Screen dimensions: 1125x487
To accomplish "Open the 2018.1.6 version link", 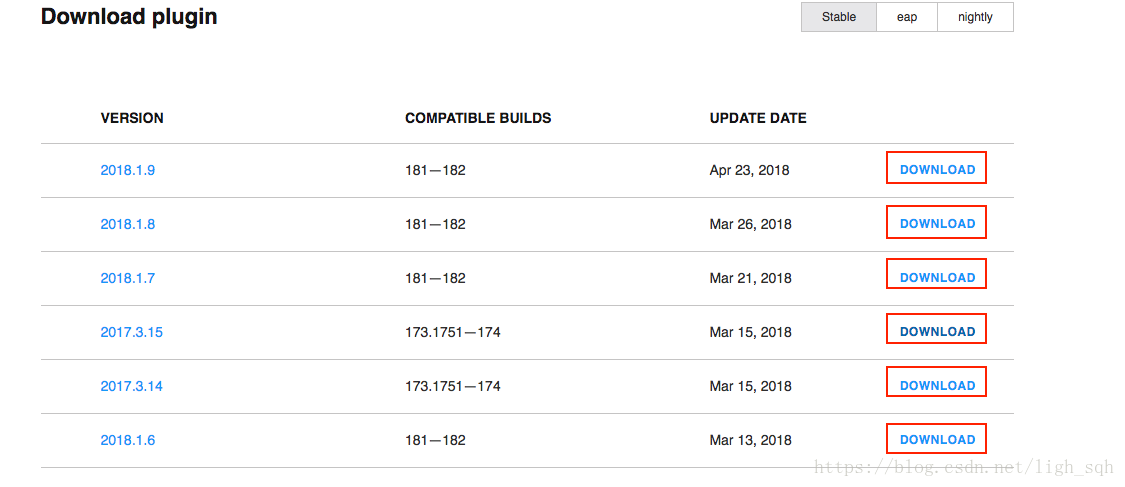I will point(128,440).
